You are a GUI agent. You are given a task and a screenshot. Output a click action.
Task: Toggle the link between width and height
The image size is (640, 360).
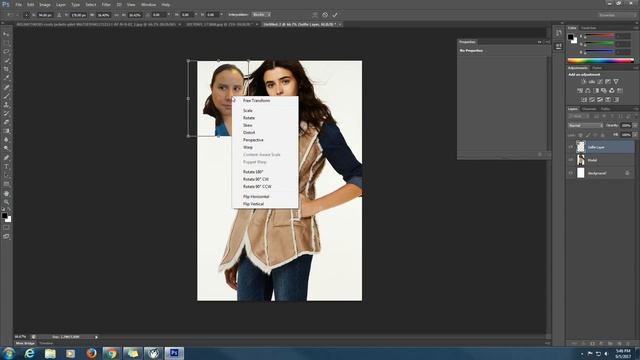pos(116,15)
